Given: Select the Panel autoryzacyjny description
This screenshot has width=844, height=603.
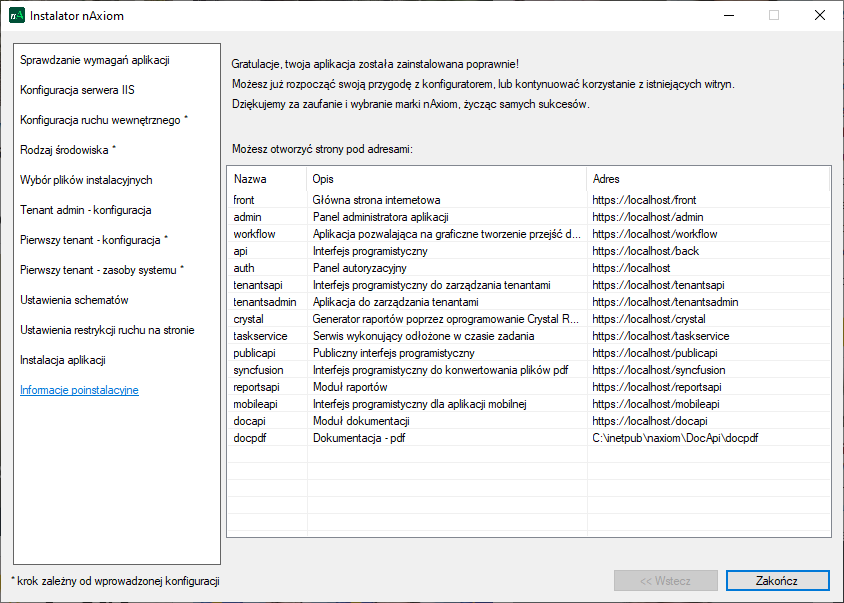Looking at the screenshot, I should (x=360, y=268).
